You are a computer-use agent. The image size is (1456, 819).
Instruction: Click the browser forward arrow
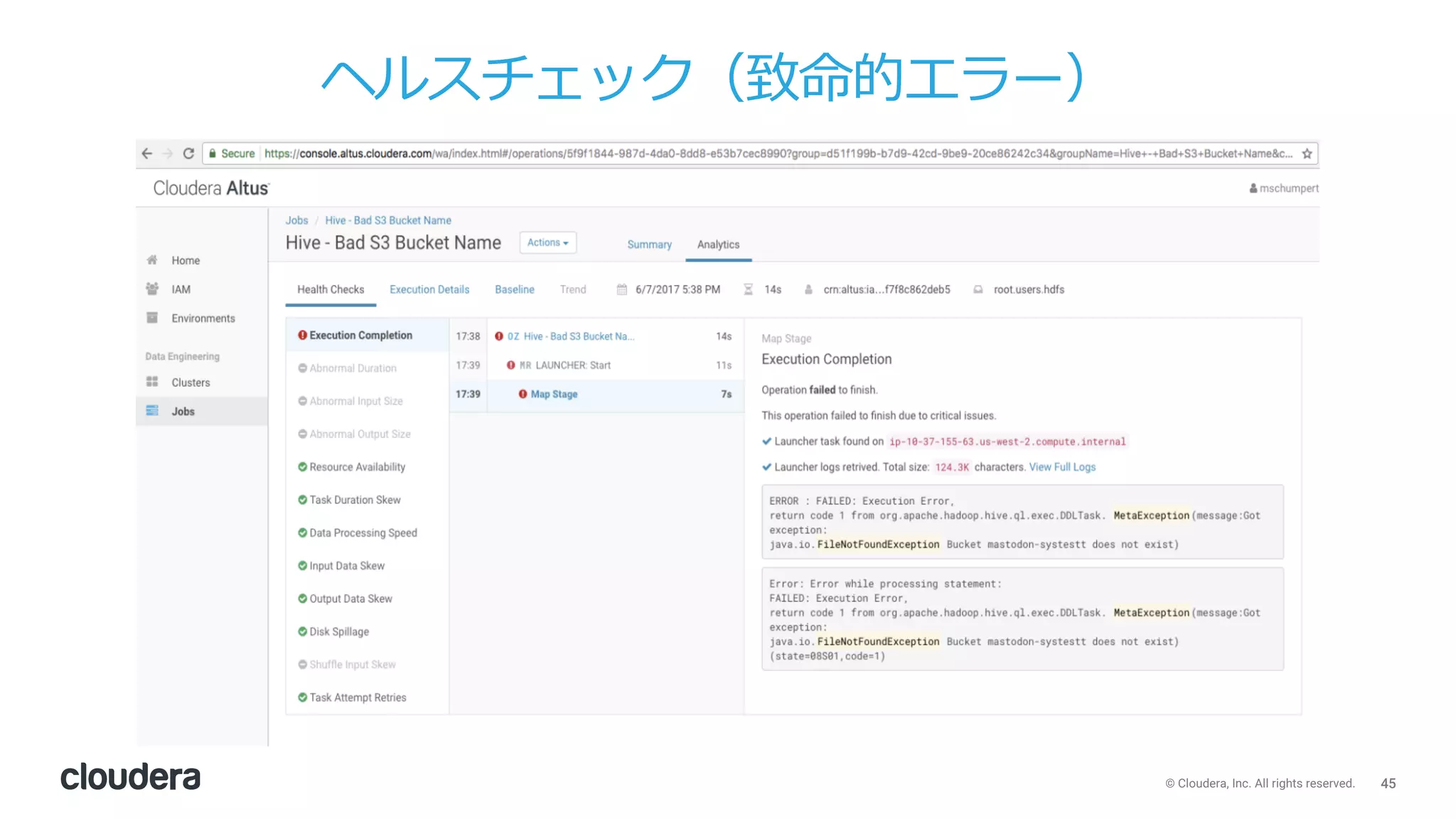(x=168, y=154)
